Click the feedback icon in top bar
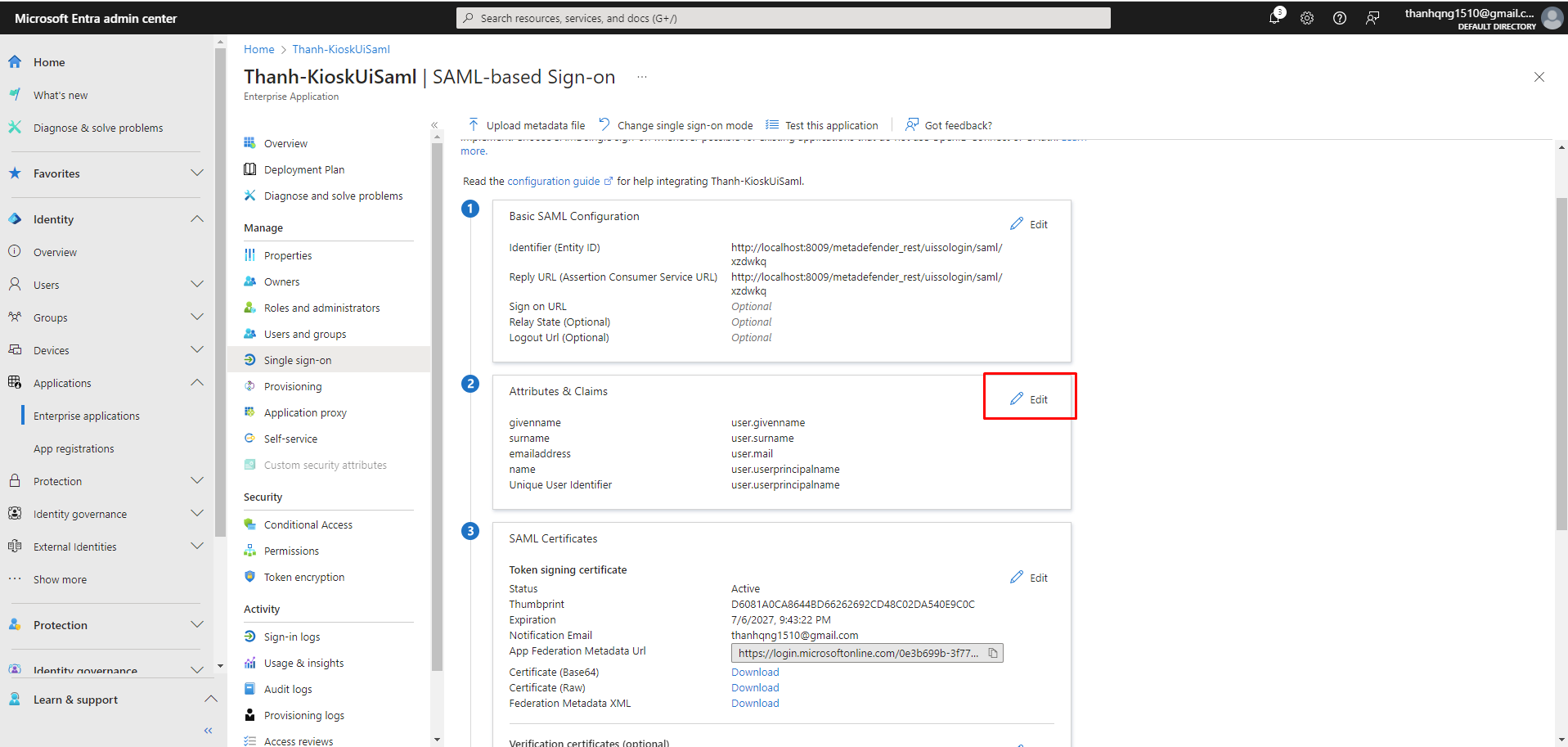 [1373, 18]
